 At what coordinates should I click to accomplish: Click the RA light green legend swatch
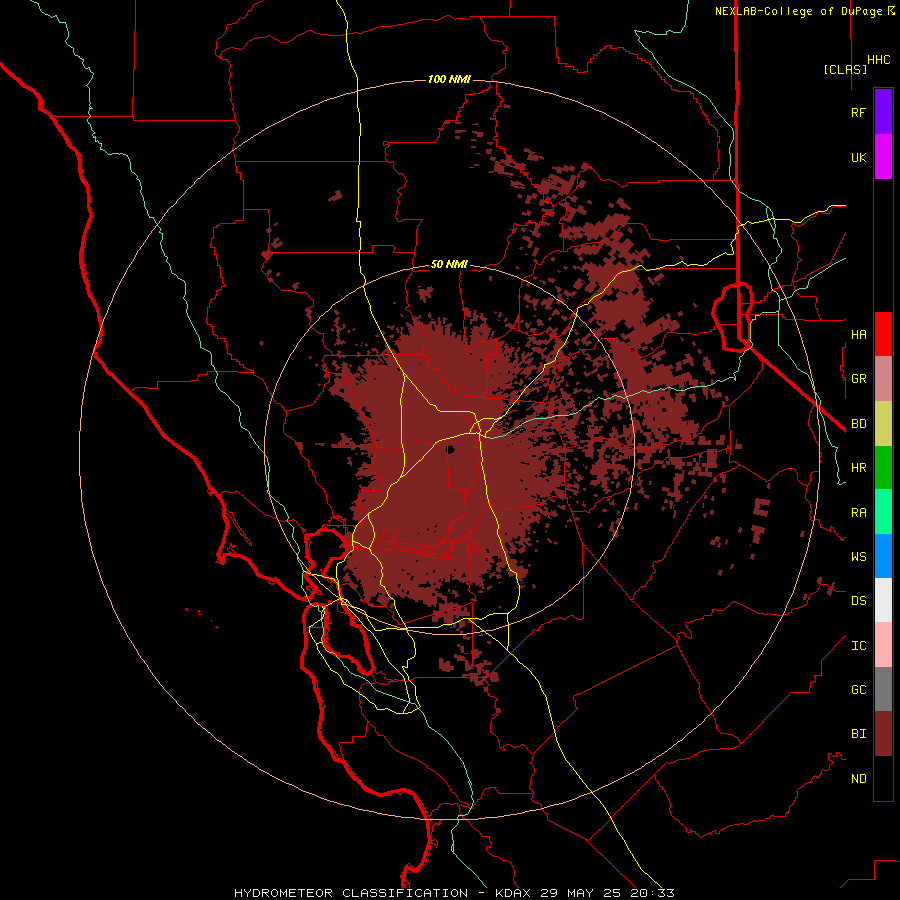[883, 512]
